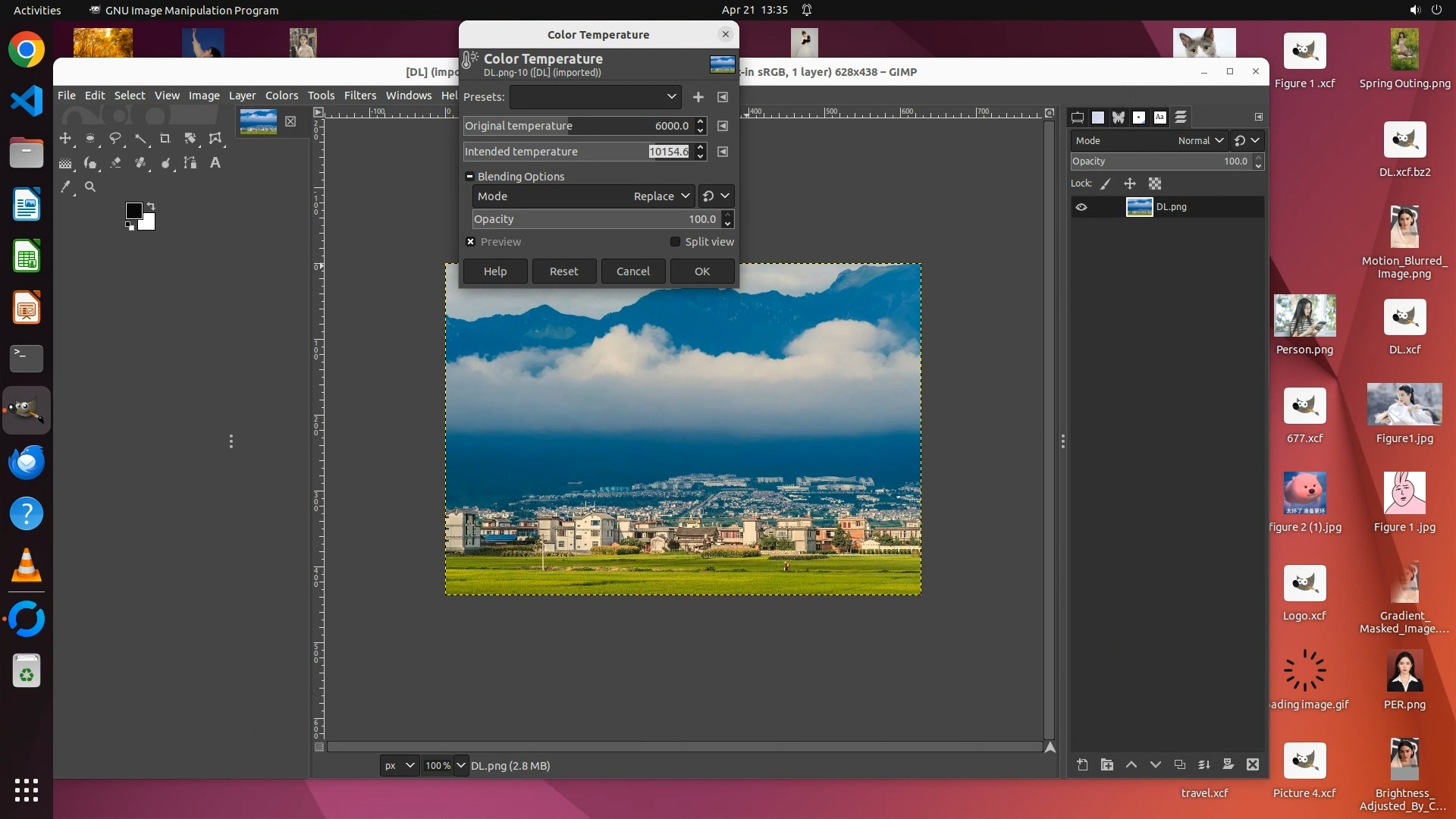Enable the Split view checkbox
Viewport: 1456px width, 819px height.
[675, 242]
